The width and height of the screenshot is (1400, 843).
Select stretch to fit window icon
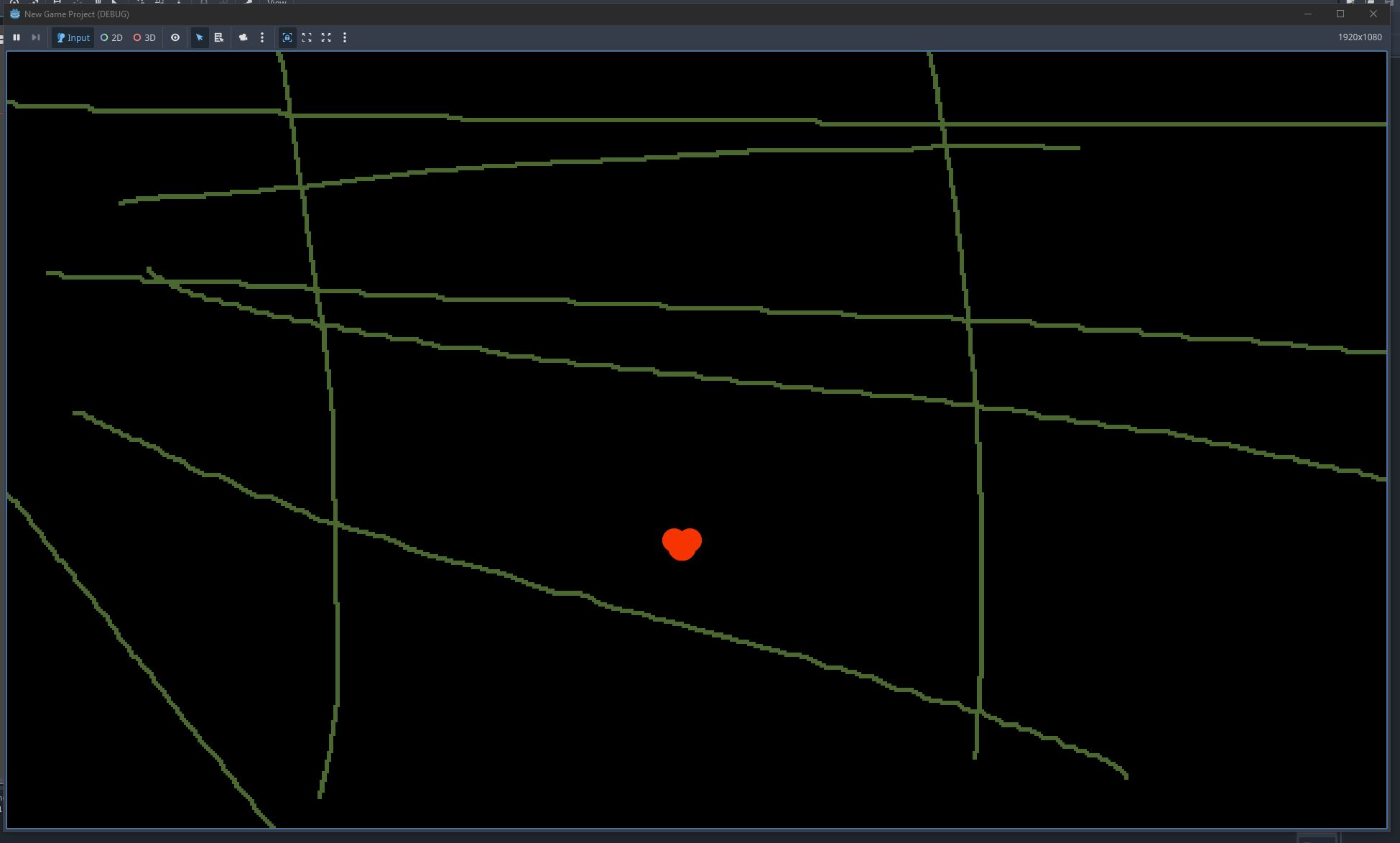307,37
